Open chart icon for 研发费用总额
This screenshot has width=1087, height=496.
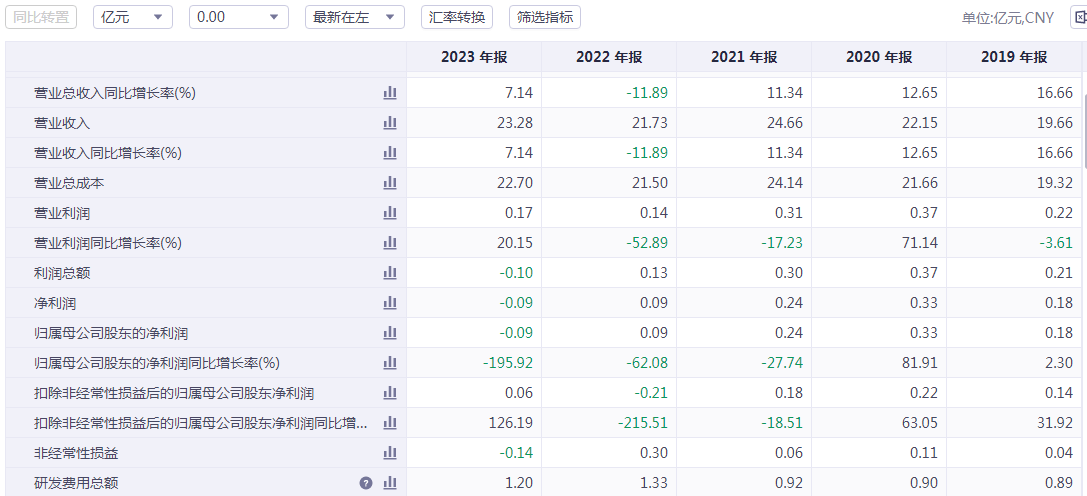coord(390,483)
